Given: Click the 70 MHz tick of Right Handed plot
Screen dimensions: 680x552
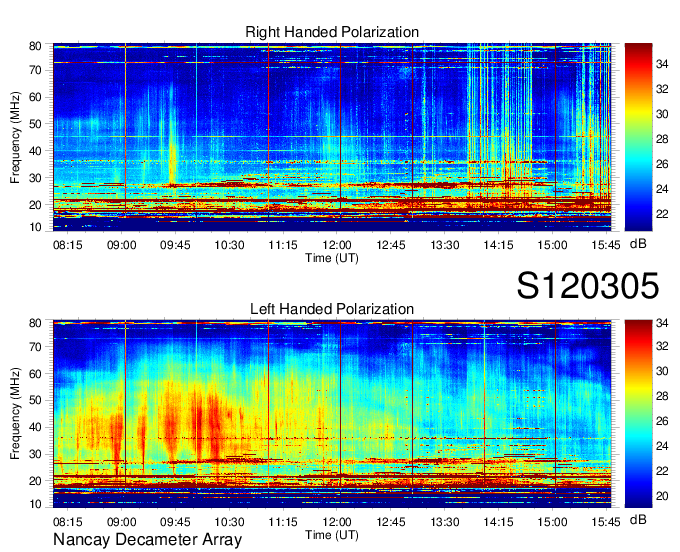Looking at the screenshot, I should [x=35, y=70].
